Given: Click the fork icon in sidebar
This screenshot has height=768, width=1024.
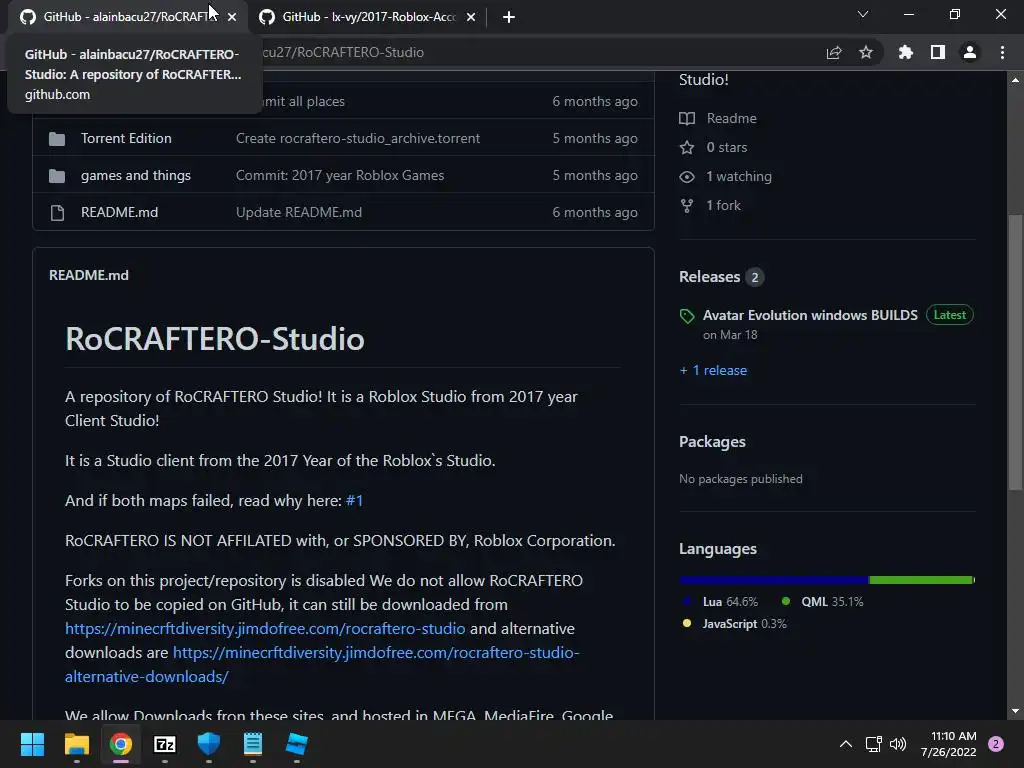Looking at the screenshot, I should [687, 206].
